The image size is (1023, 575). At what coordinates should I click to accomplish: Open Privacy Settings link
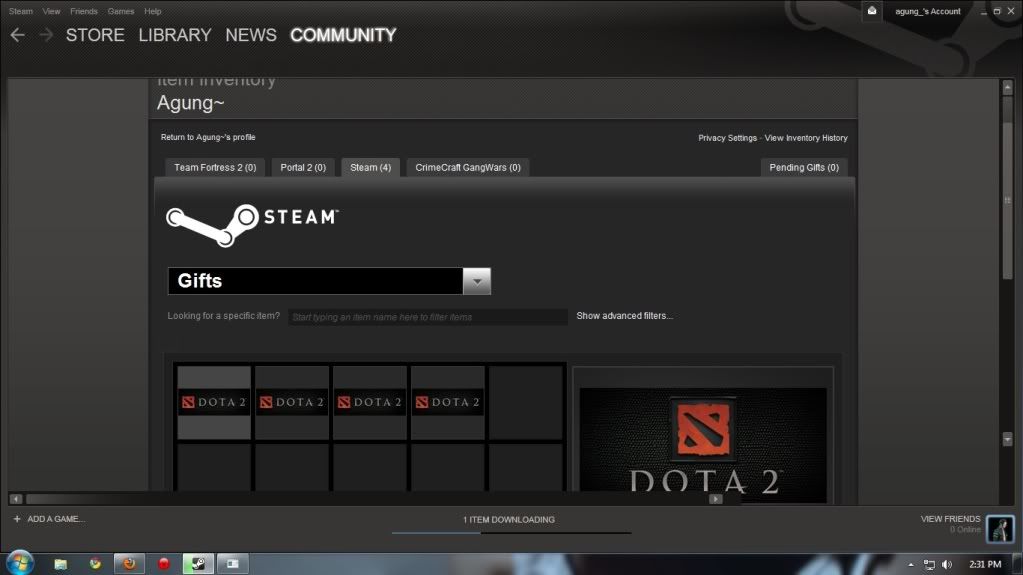click(727, 138)
